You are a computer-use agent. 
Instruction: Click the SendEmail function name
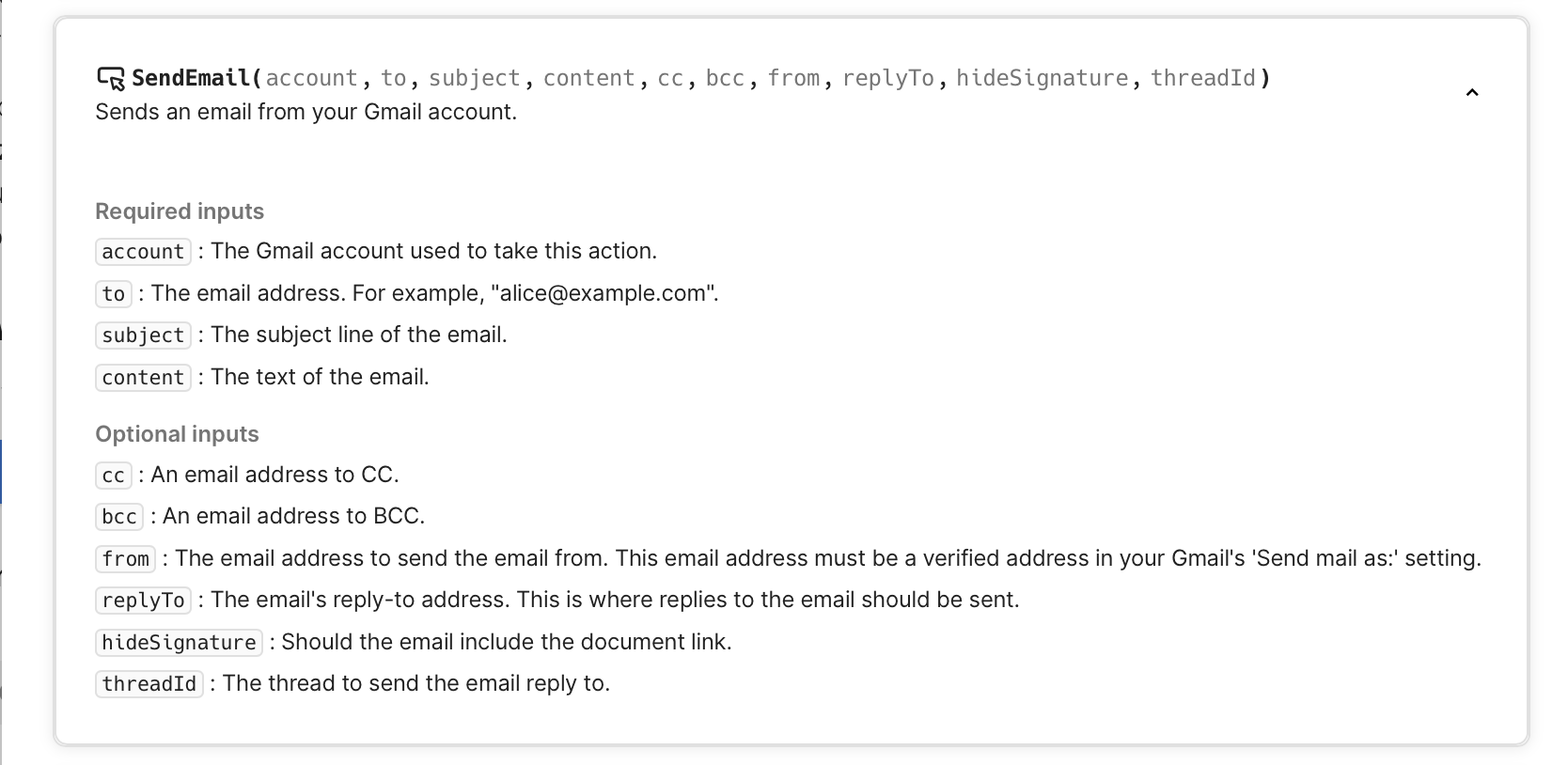point(191,78)
